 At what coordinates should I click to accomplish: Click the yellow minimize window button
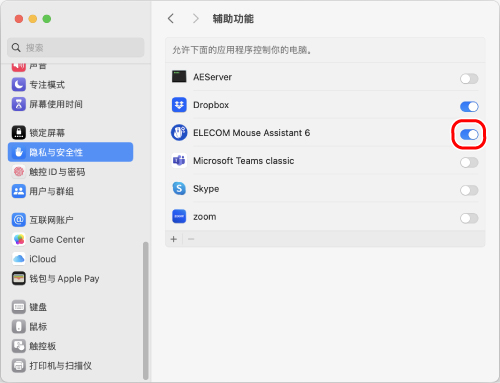pyautogui.click(x=33, y=19)
